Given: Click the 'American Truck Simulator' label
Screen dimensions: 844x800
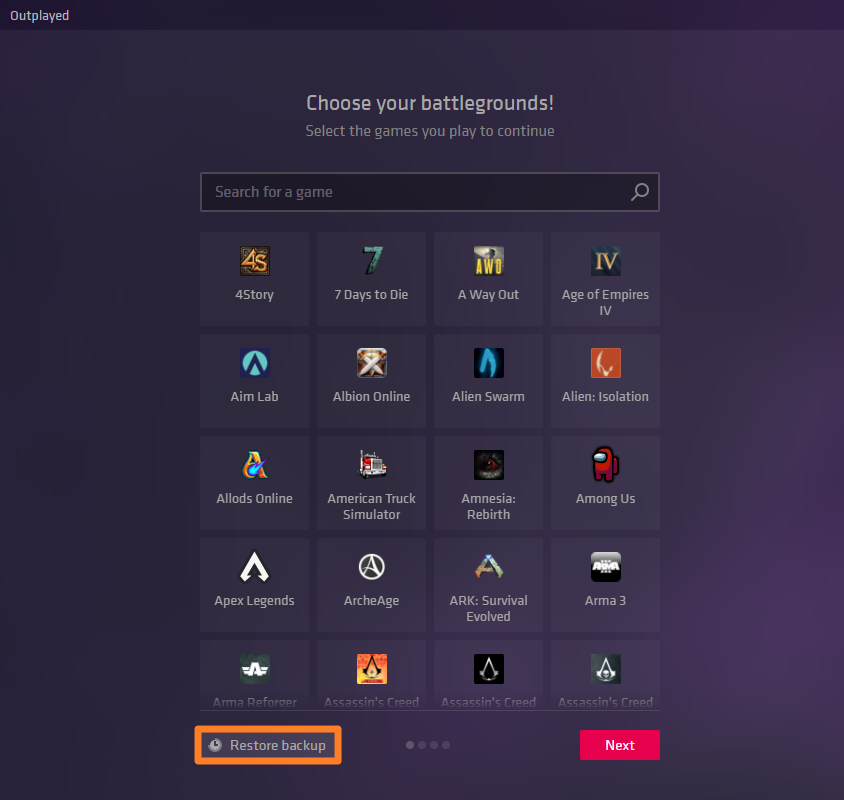Looking at the screenshot, I should (371, 507).
